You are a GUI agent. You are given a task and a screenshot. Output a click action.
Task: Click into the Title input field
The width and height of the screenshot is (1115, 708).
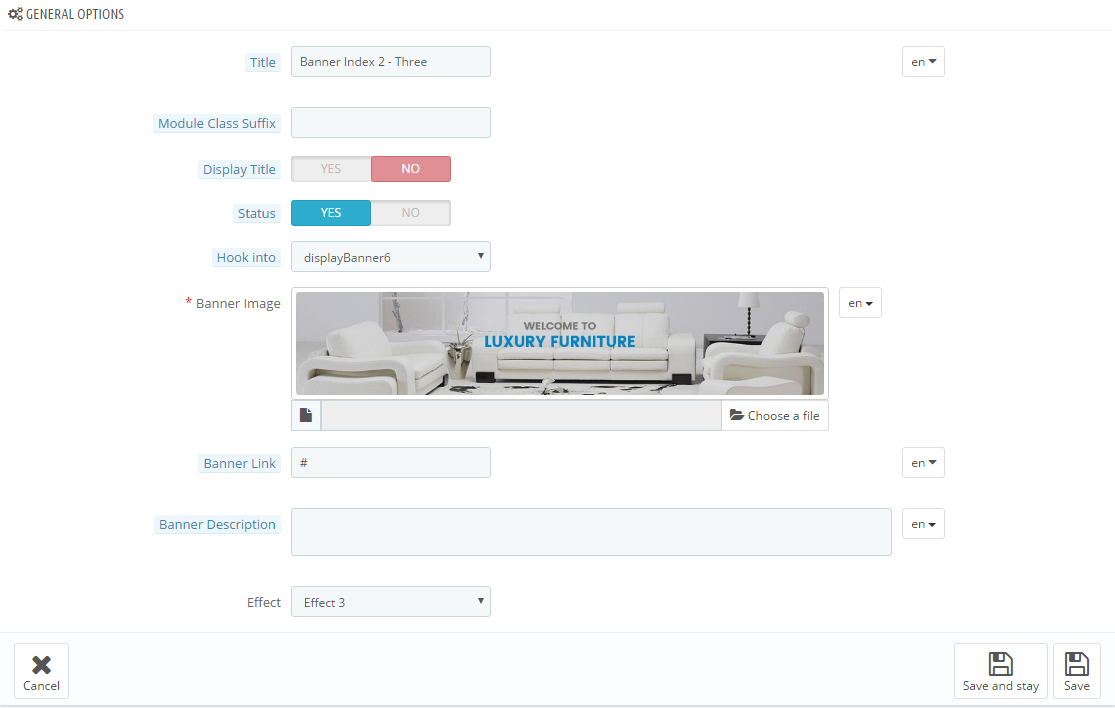390,62
